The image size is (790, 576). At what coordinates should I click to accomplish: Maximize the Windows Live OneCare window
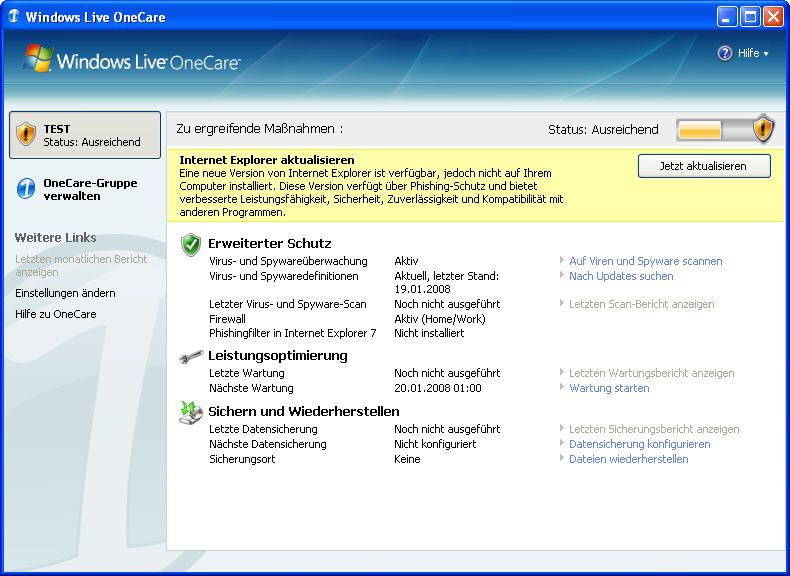[x=750, y=17]
